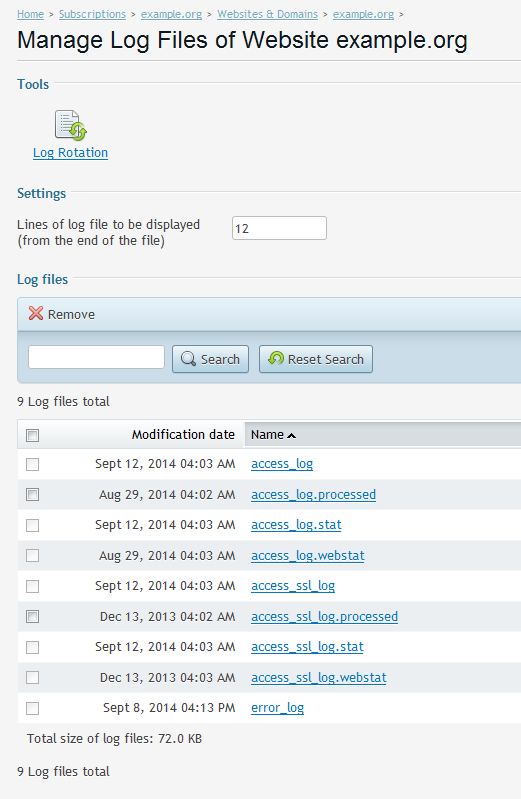The height and width of the screenshot is (799, 521).
Task: Click the green arrow Reset Search icon
Action: pyautogui.click(x=276, y=358)
